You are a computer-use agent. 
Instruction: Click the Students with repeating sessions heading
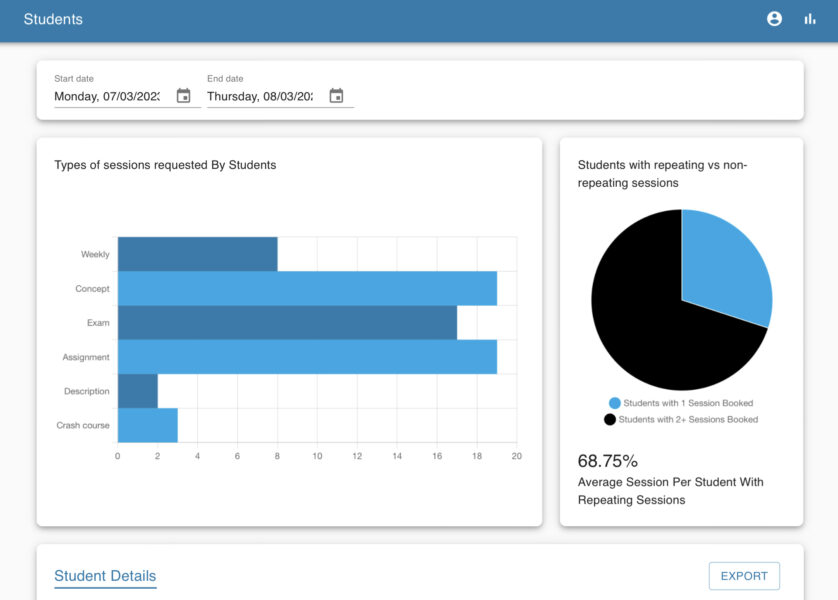tap(662, 174)
